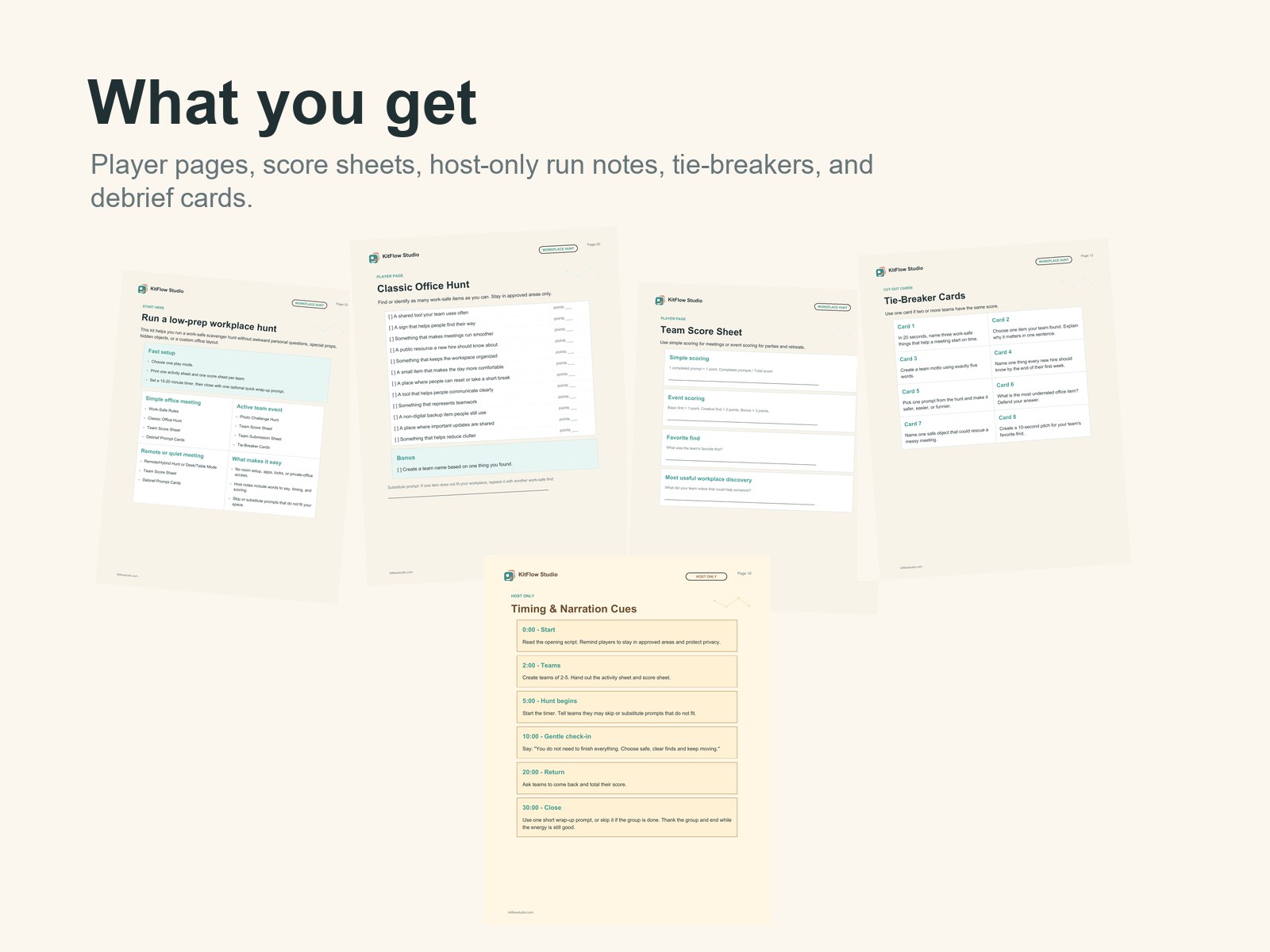Click the "CUT-OUT CARDS" label above Tie-Breaker Cards
The image size is (1270, 952).
pyautogui.click(x=898, y=289)
